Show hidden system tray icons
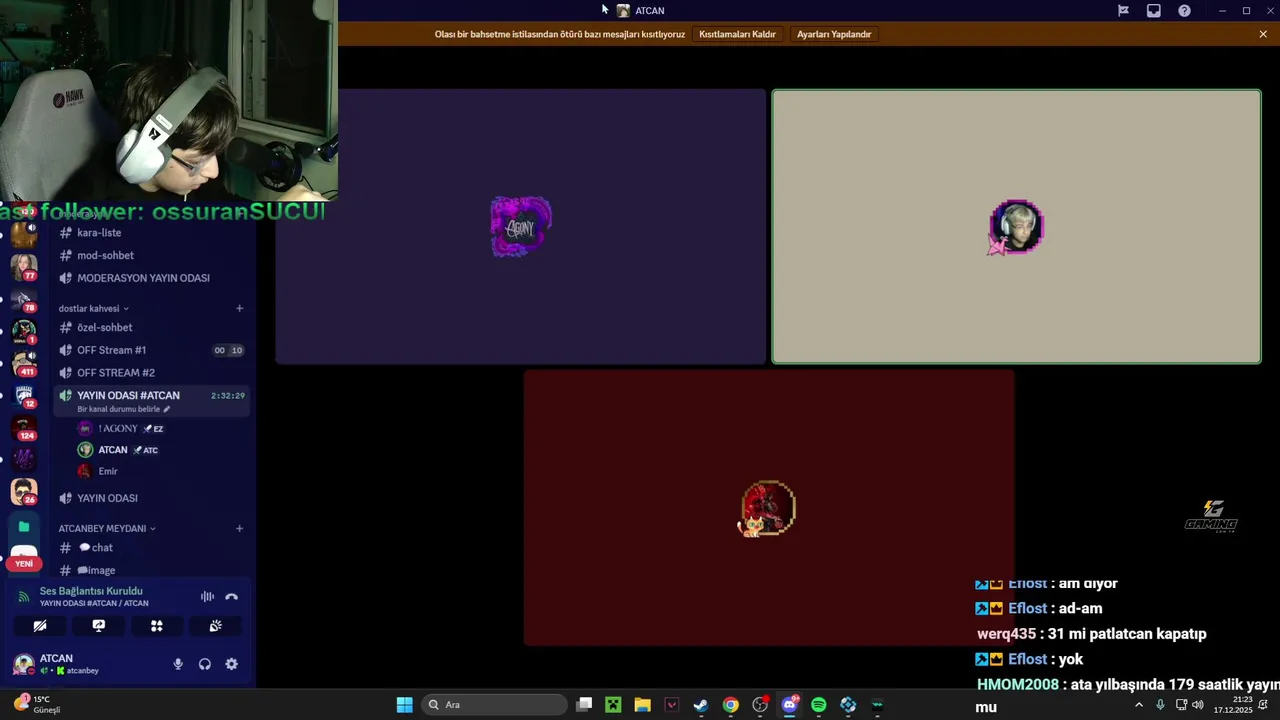 coord(1138,705)
